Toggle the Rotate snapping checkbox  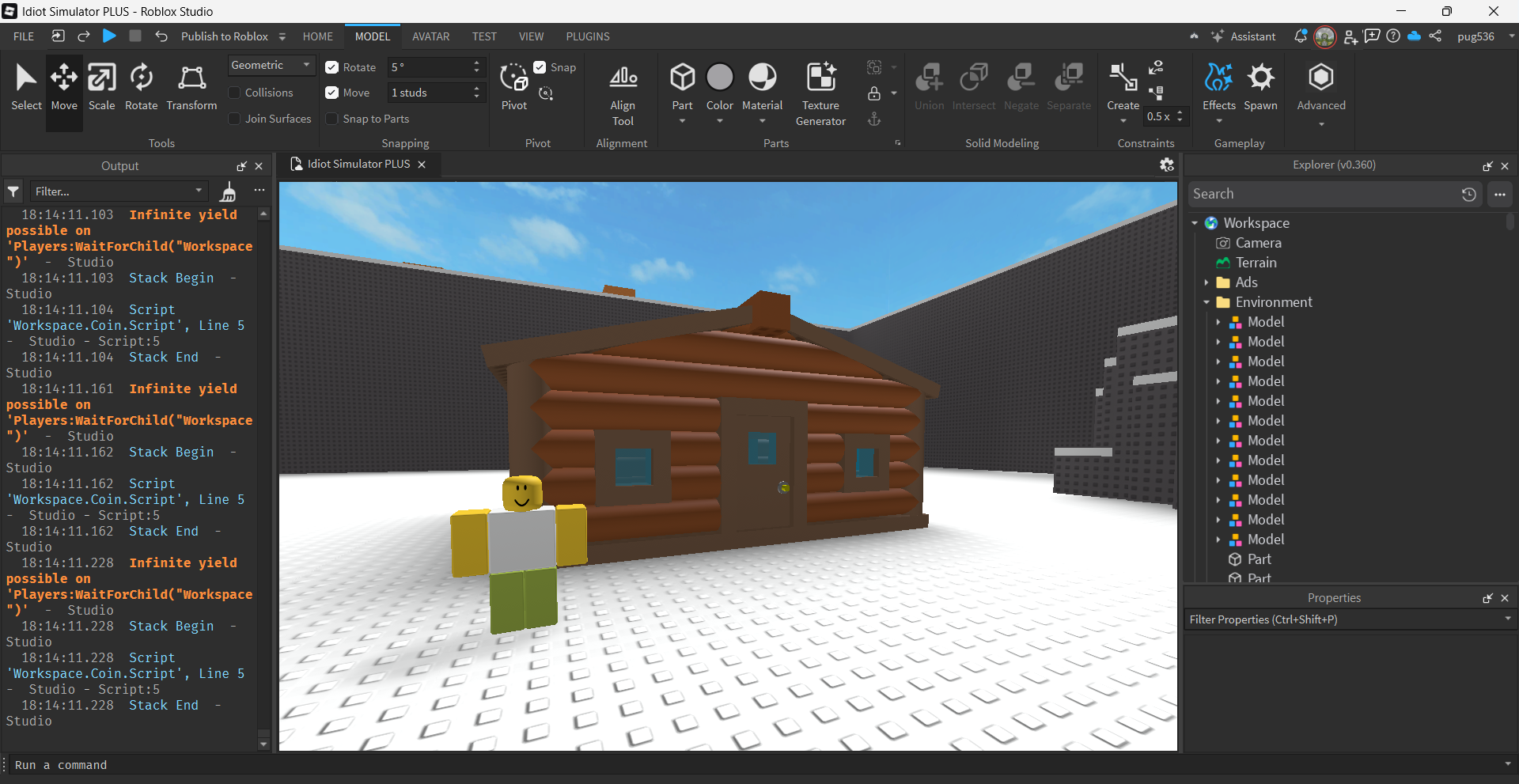(331, 67)
